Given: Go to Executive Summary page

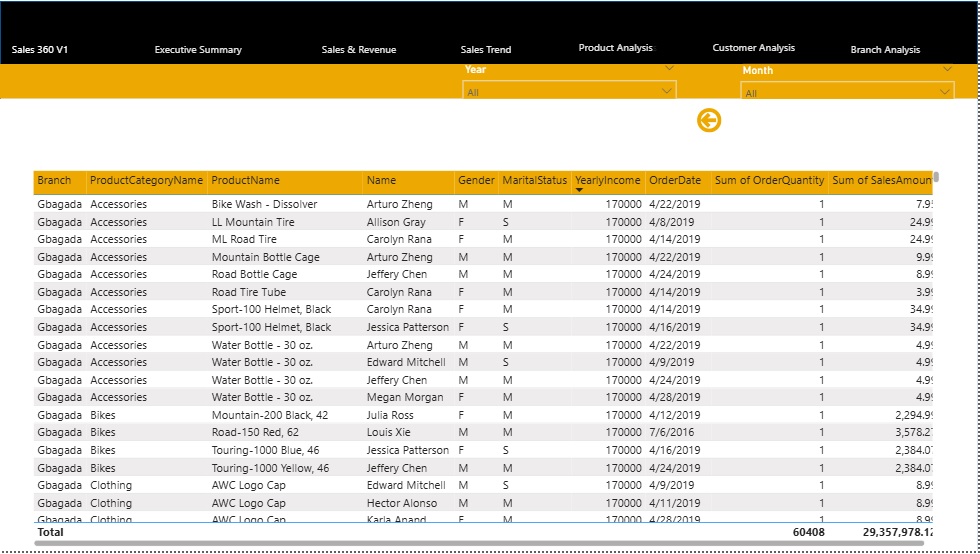Looking at the screenshot, I should (x=198, y=49).
